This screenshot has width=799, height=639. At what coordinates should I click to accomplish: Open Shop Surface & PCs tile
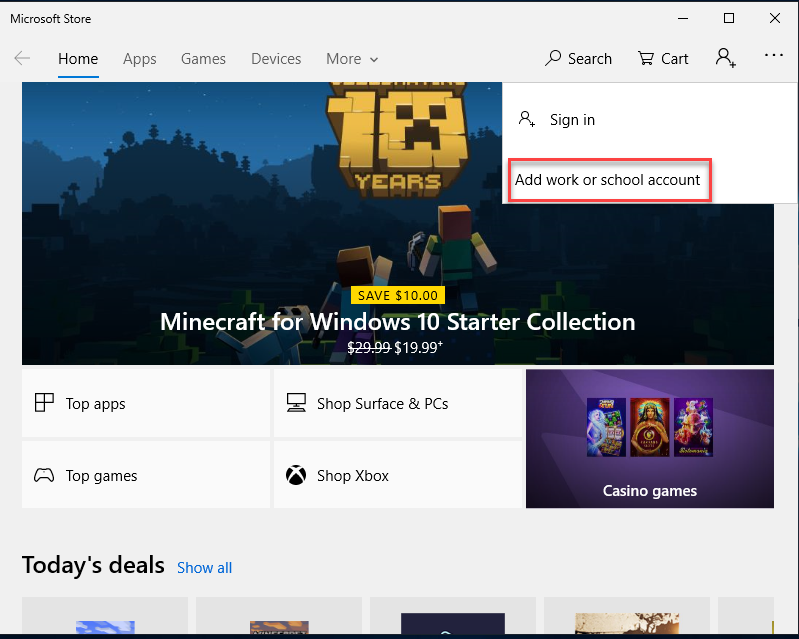(397, 403)
